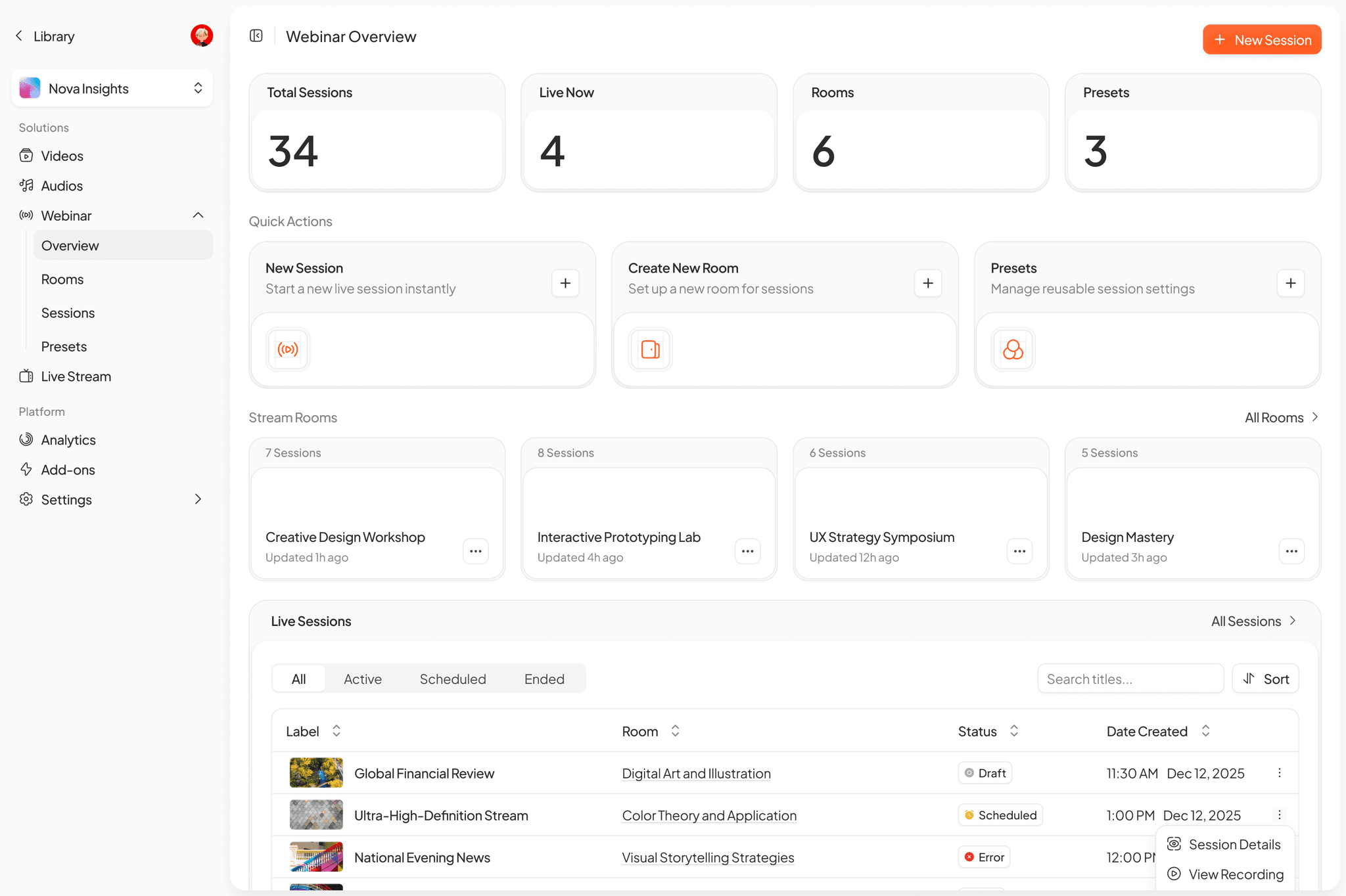The width and height of the screenshot is (1346, 896).
Task: Select View Recording from context menu
Action: click(1225, 874)
